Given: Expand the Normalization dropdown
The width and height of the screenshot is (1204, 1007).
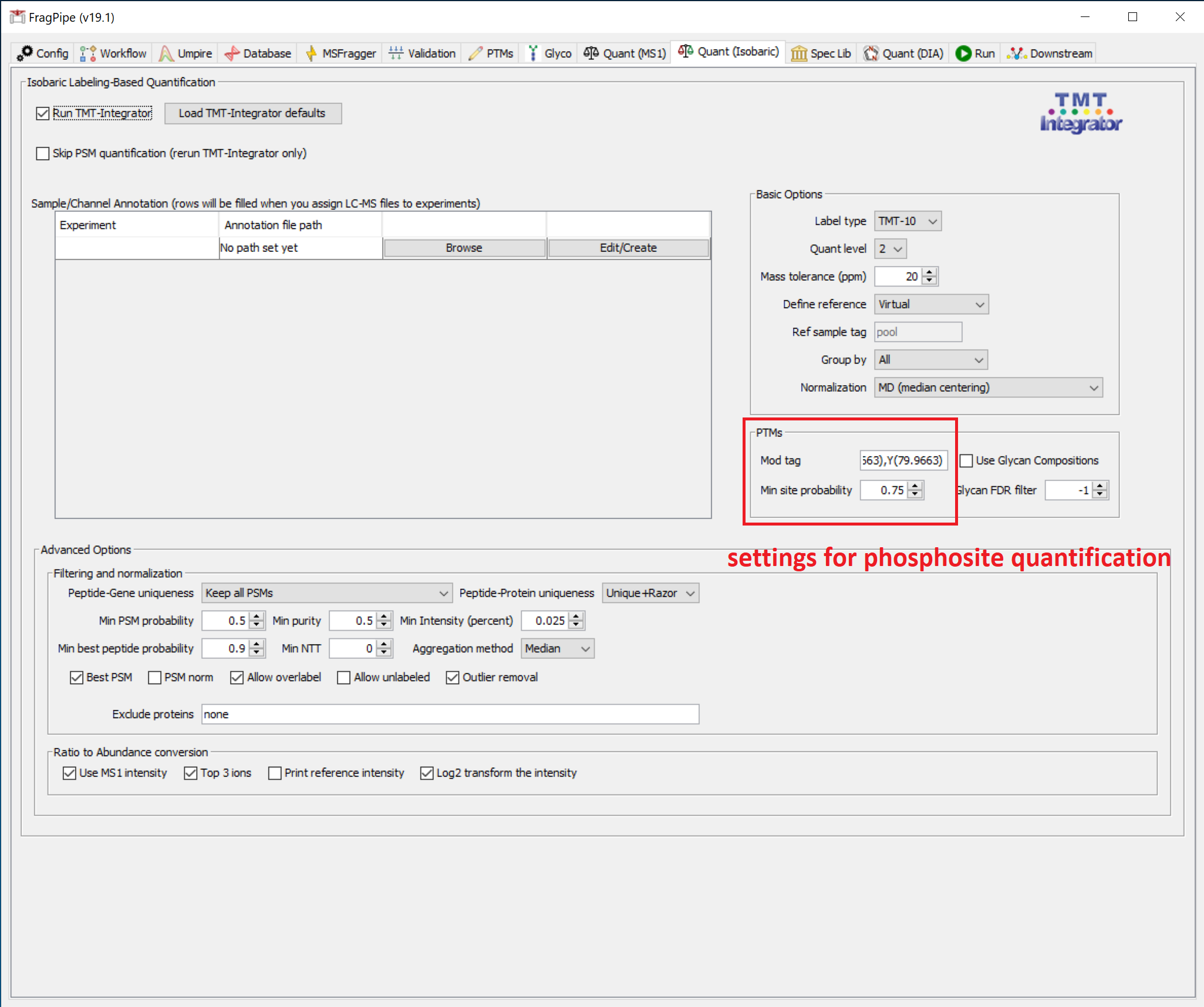Looking at the screenshot, I should coord(988,388).
